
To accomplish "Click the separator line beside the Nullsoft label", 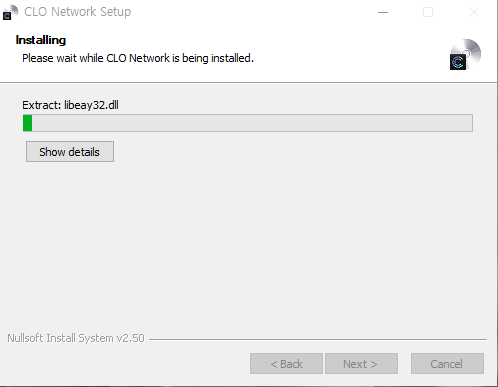I will pos(318,339).
